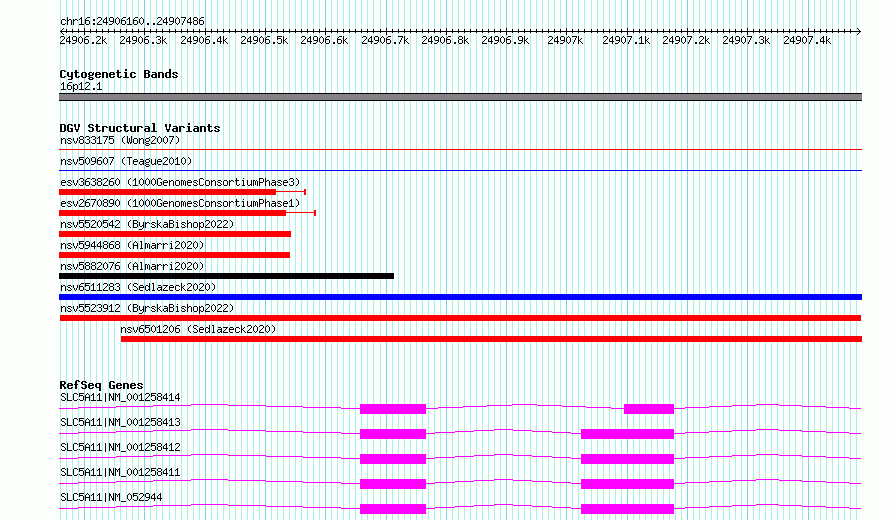
Task: Click the red bar under esv3638260
Action: [x=167, y=192]
